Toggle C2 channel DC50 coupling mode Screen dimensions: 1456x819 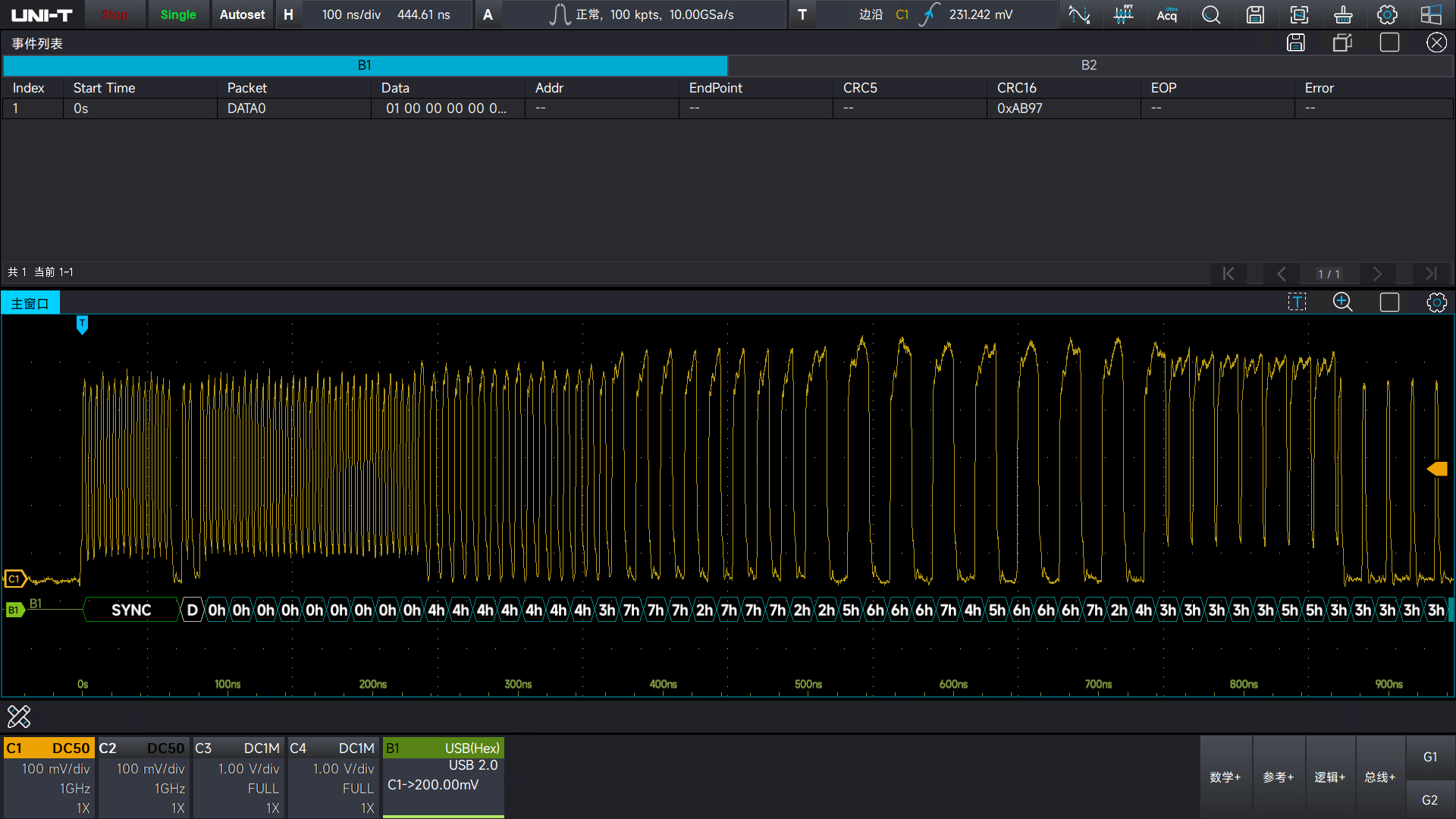pyautogui.click(x=163, y=747)
